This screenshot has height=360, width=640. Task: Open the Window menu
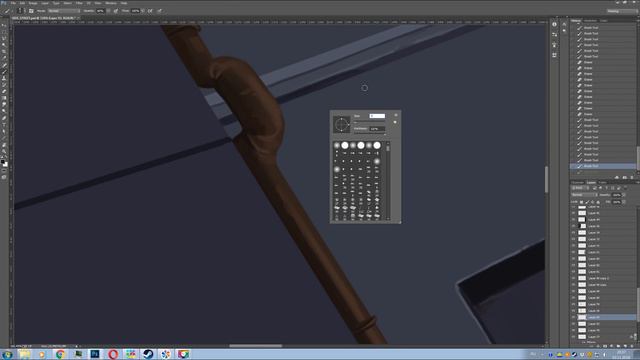(x=111, y=3)
